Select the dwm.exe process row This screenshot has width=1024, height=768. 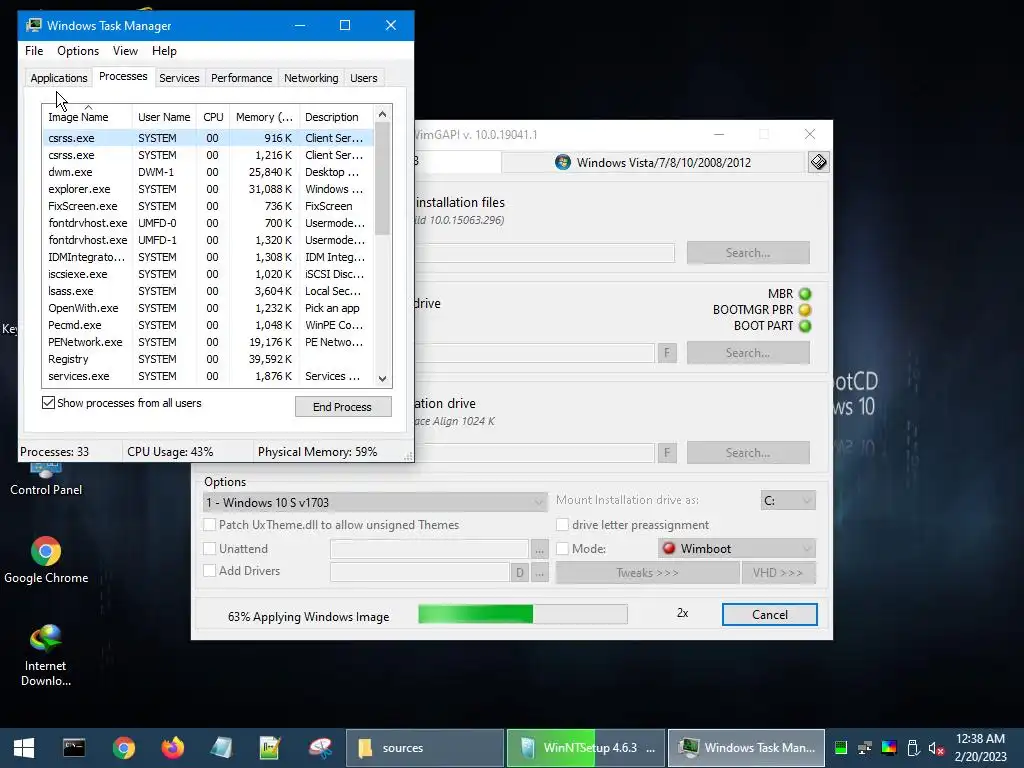tap(208, 172)
